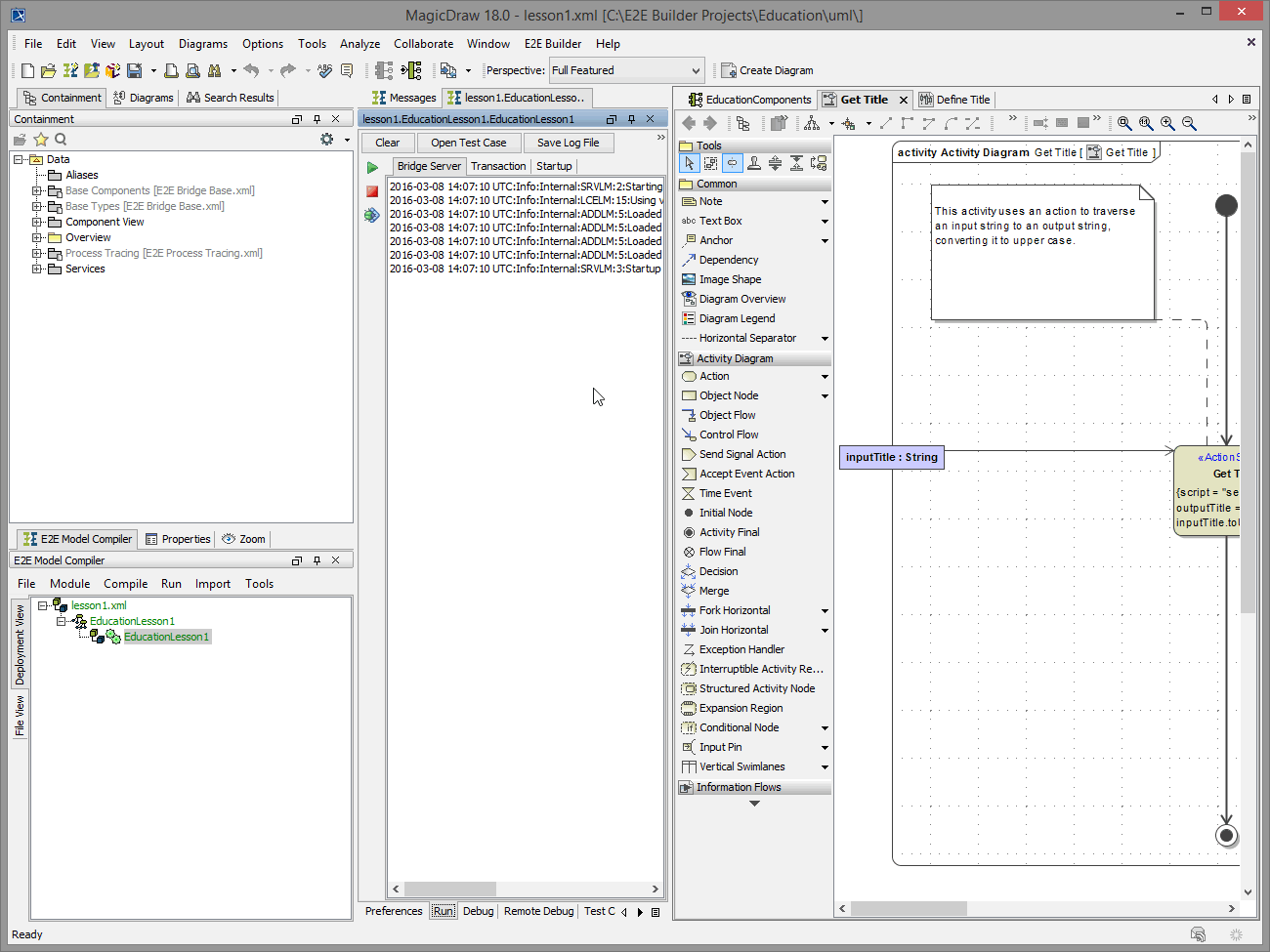Activate the Fit in Window zoom icon
This screenshot has height=952, width=1270.
[x=1126, y=123]
